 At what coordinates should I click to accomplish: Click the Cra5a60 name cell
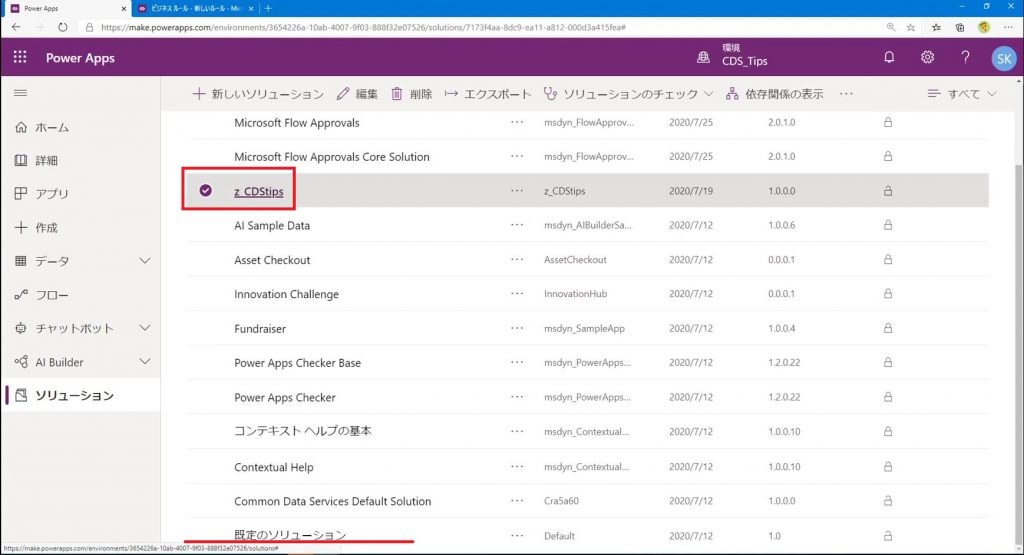pyautogui.click(x=561, y=501)
